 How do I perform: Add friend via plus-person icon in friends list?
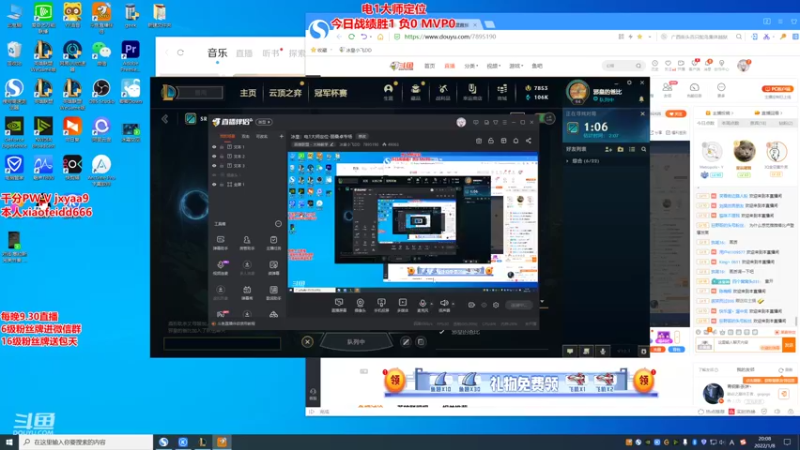click(x=608, y=149)
